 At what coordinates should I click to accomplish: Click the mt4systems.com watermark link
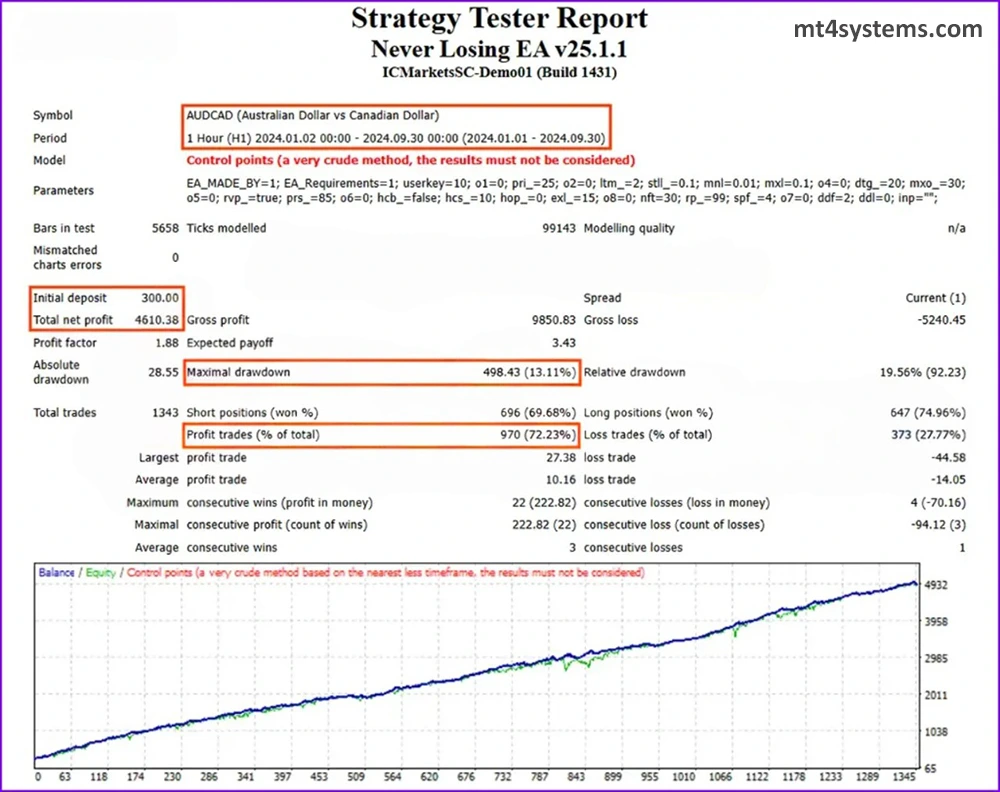click(x=888, y=30)
